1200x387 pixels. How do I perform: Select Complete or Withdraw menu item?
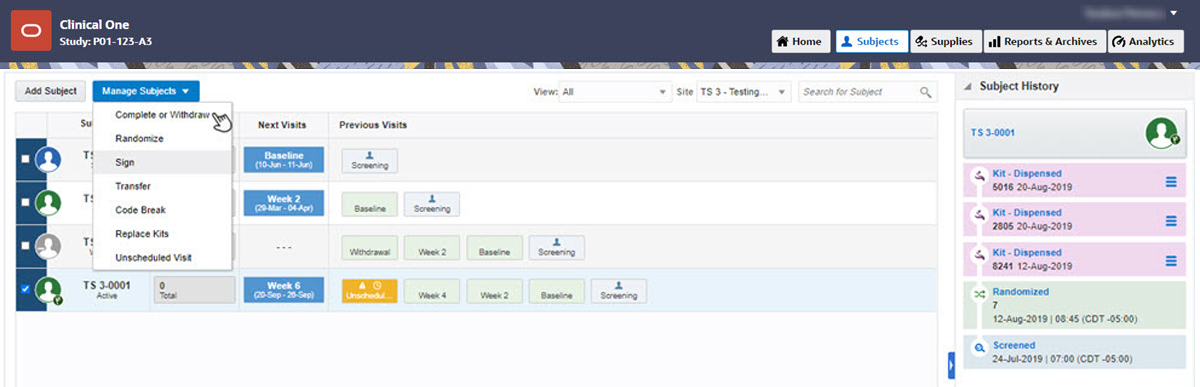click(x=162, y=114)
